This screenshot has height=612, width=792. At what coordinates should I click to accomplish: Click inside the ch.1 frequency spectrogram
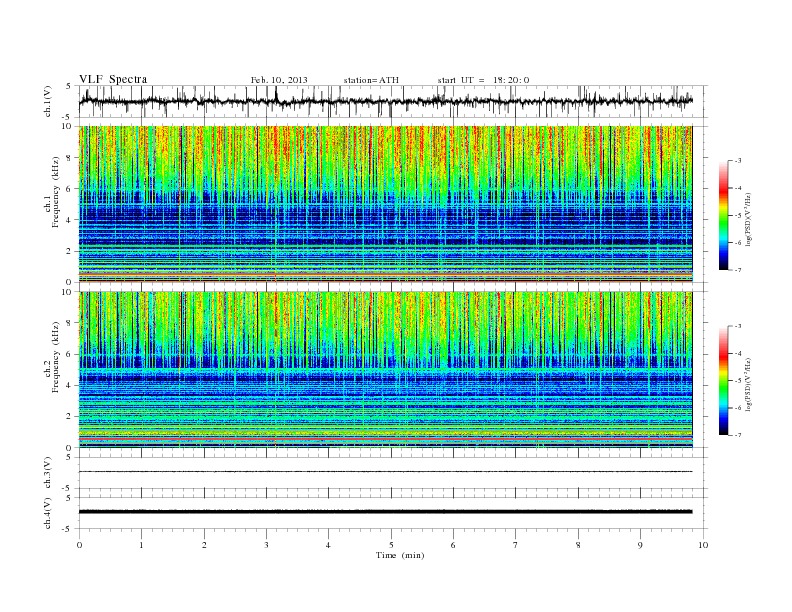(385, 204)
